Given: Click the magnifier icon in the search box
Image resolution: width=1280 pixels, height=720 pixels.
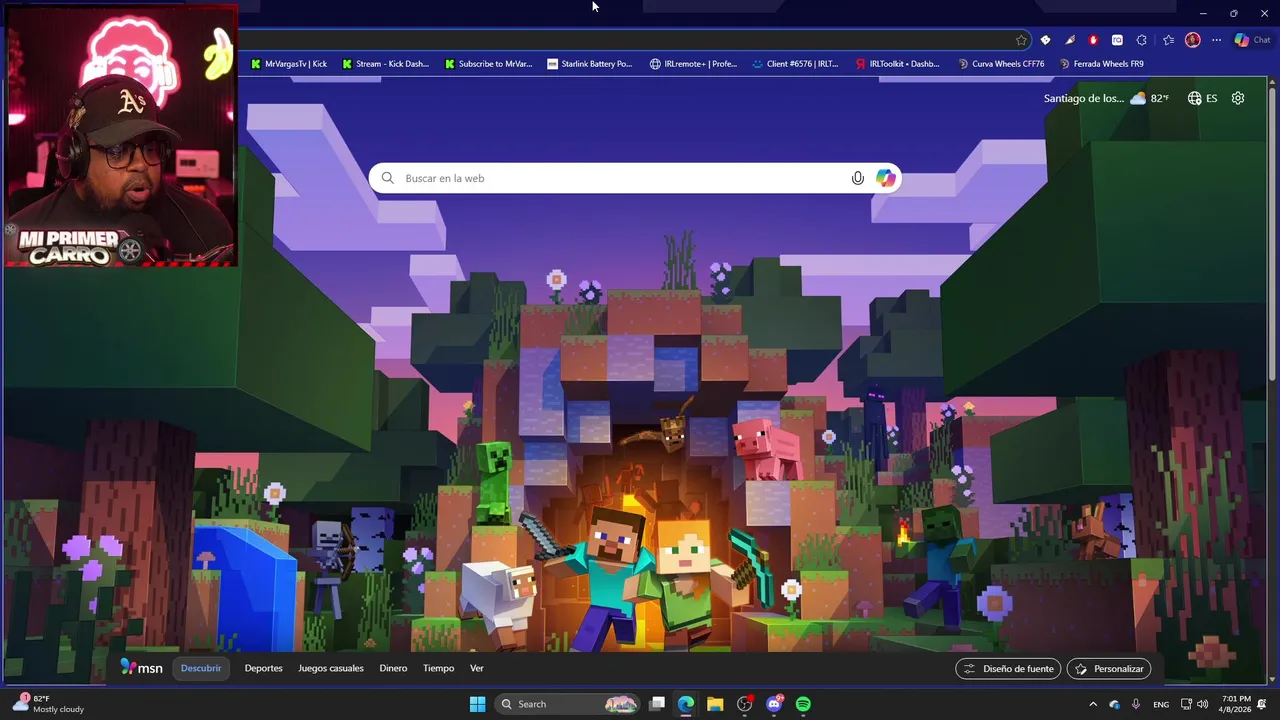Looking at the screenshot, I should (388, 178).
